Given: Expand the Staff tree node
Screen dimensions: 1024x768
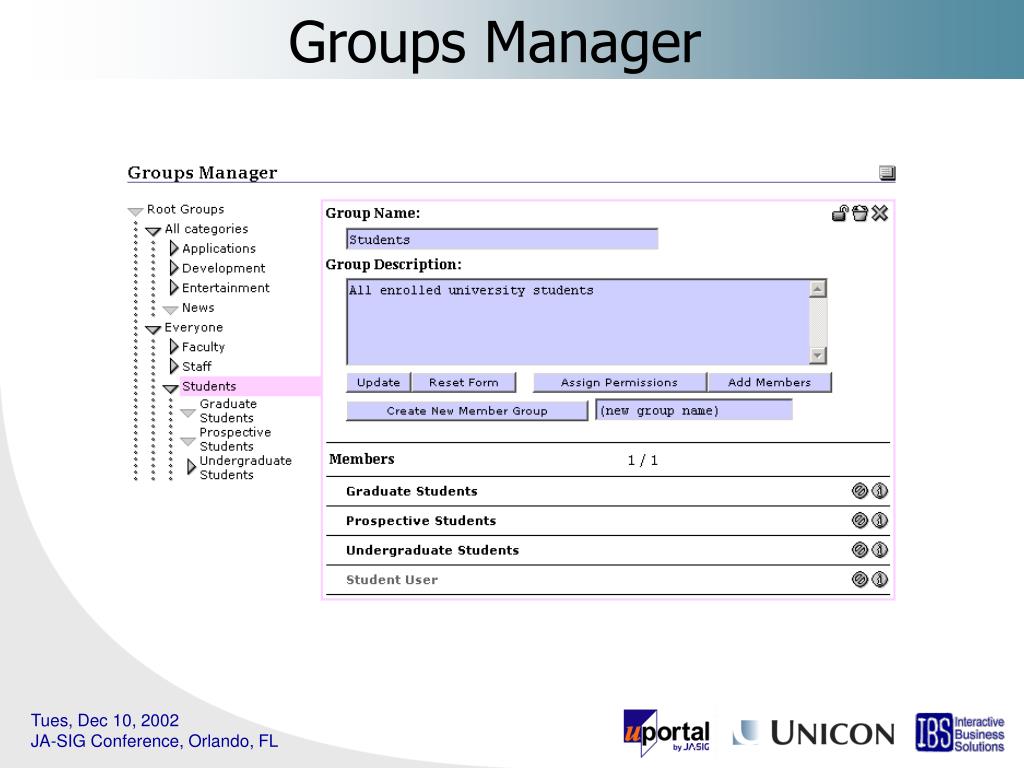Looking at the screenshot, I should [x=174, y=366].
